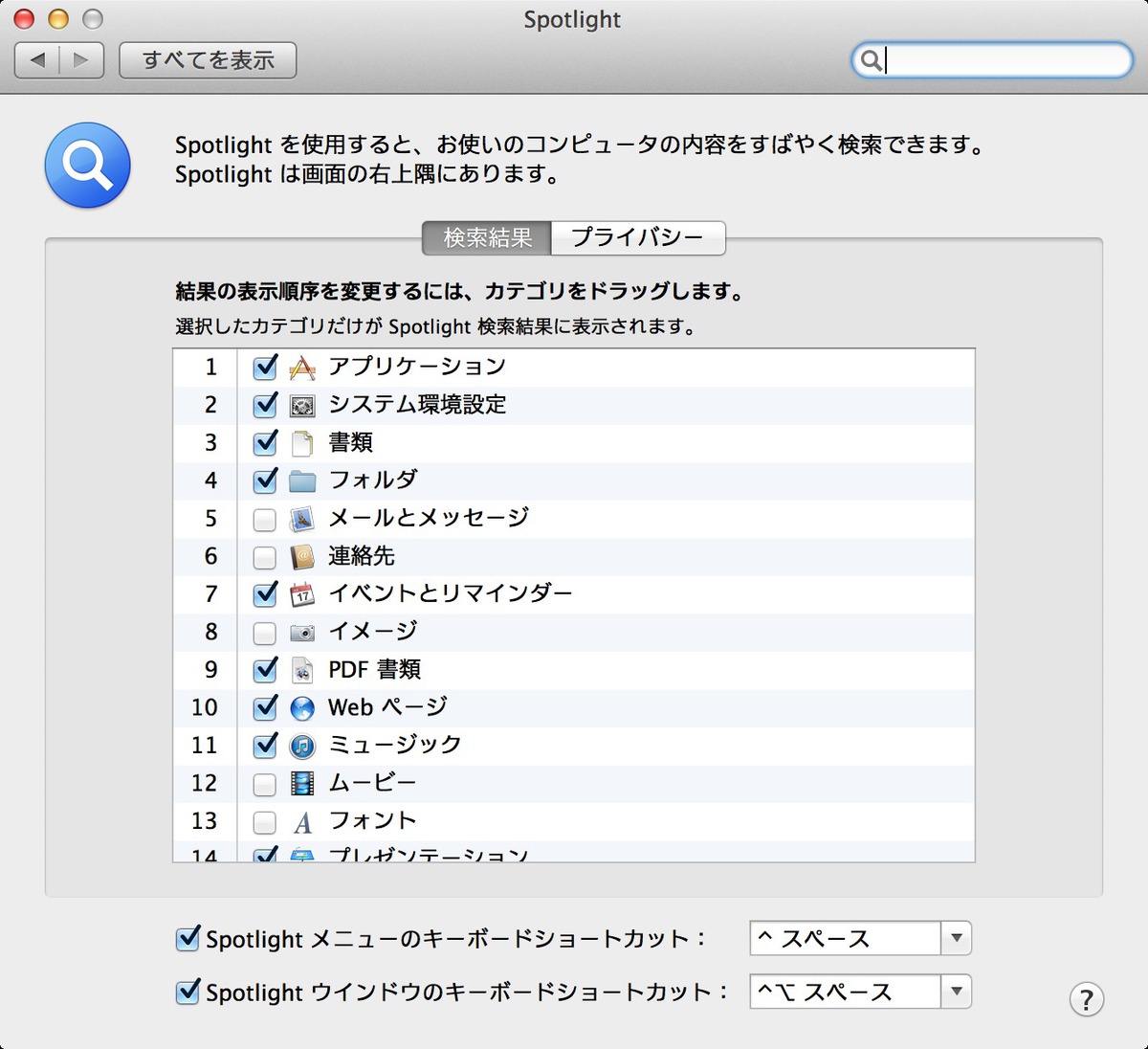Toggle the 書類 checkbox

click(x=265, y=442)
